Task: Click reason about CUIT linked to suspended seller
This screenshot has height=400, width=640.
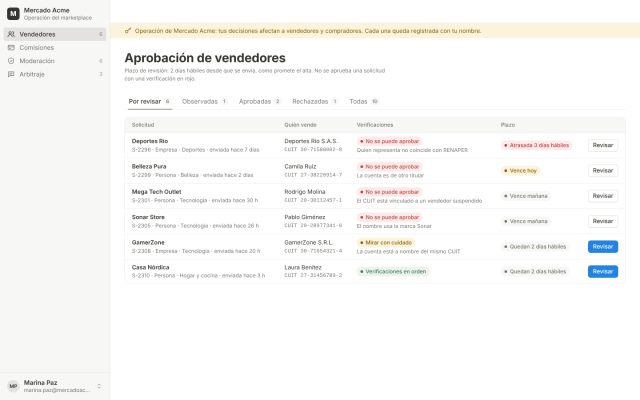Action: (x=419, y=201)
